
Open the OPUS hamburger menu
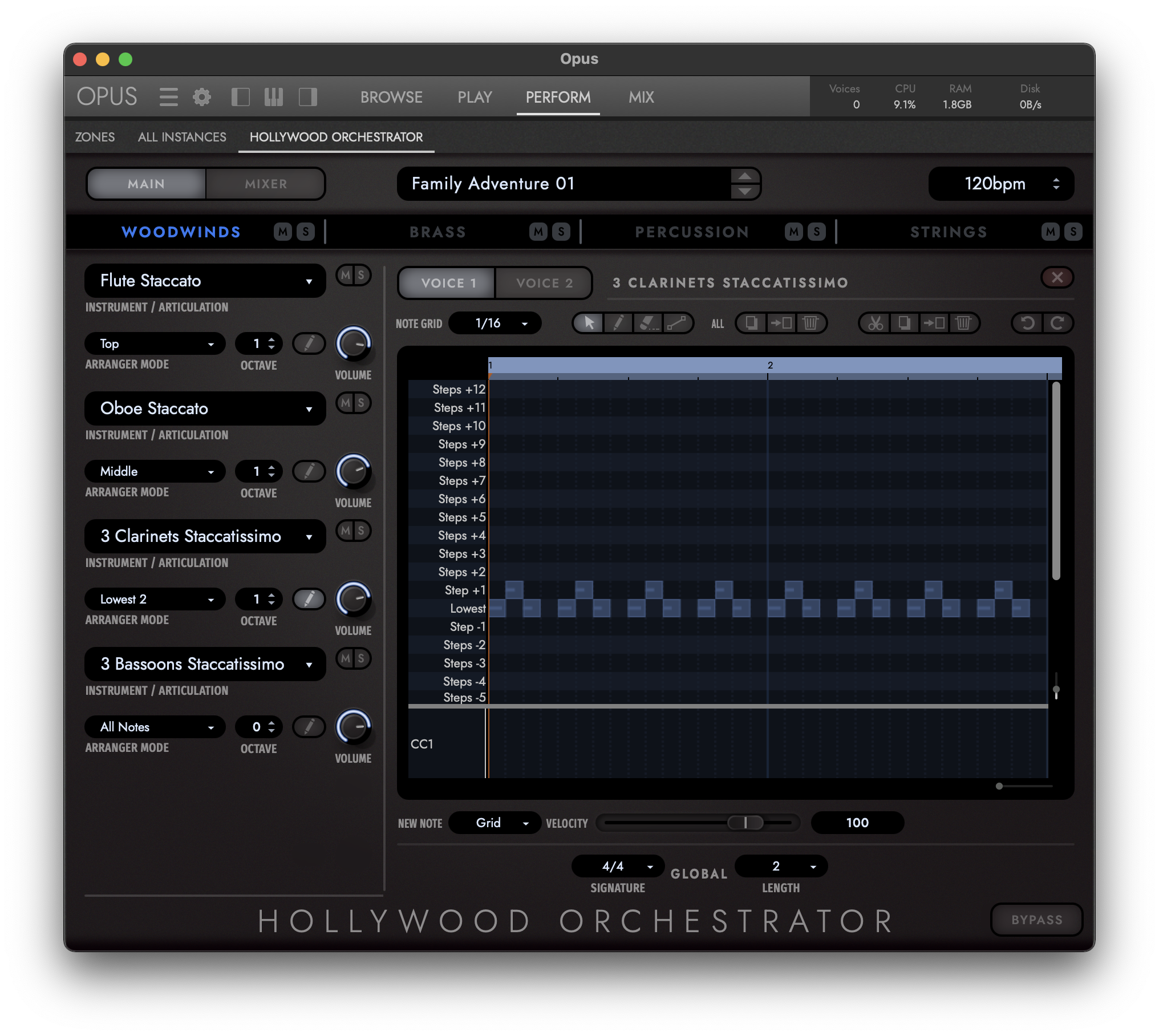[x=168, y=97]
